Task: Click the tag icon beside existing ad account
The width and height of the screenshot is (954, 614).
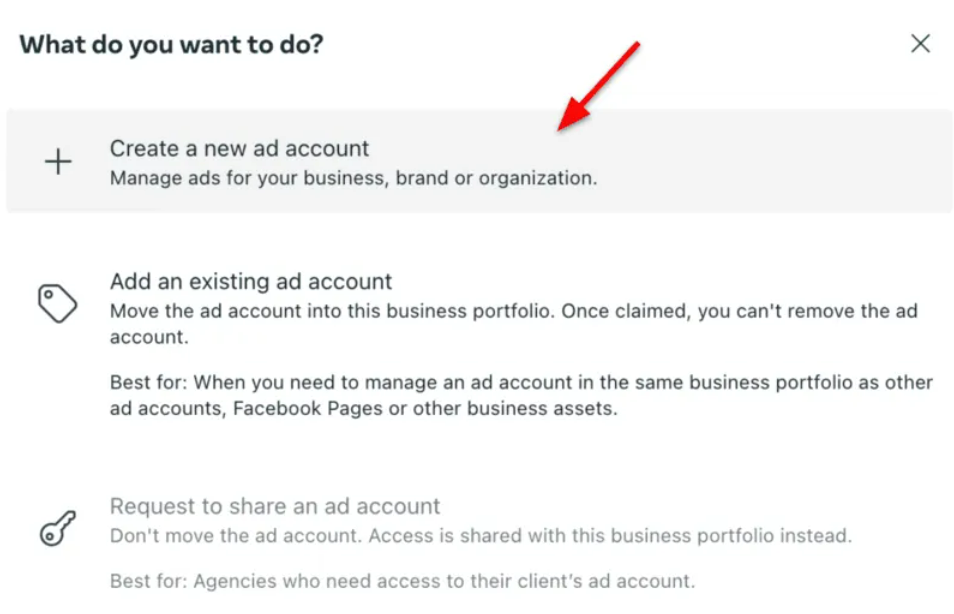Action: click(57, 302)
